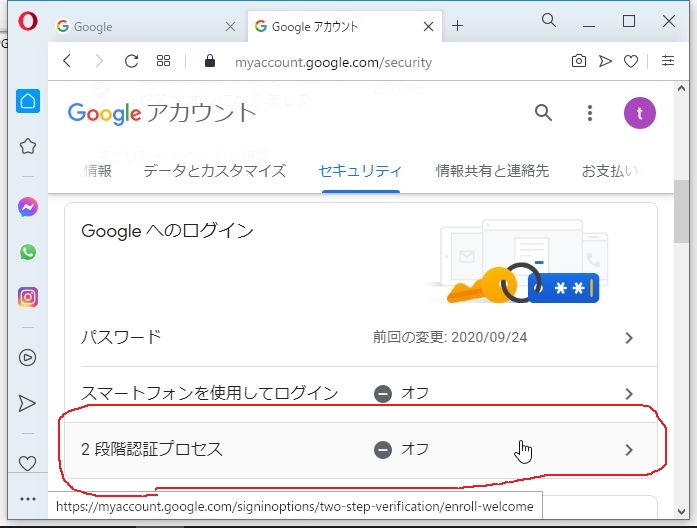Viewport: 697px width, 528px height.
Task: Maximize the Opera window
Action: (x=629, y=21)
